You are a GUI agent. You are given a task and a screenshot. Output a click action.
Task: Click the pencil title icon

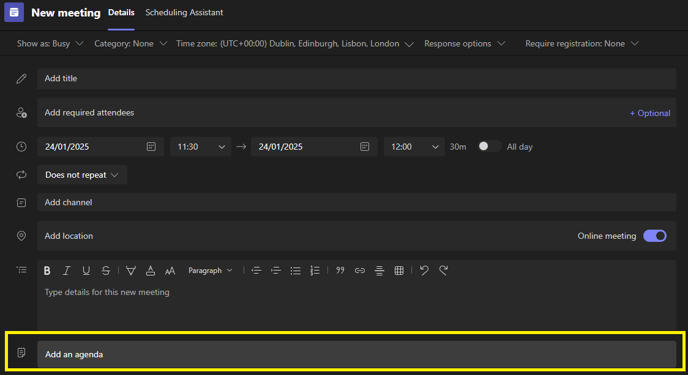click(21, 79)
